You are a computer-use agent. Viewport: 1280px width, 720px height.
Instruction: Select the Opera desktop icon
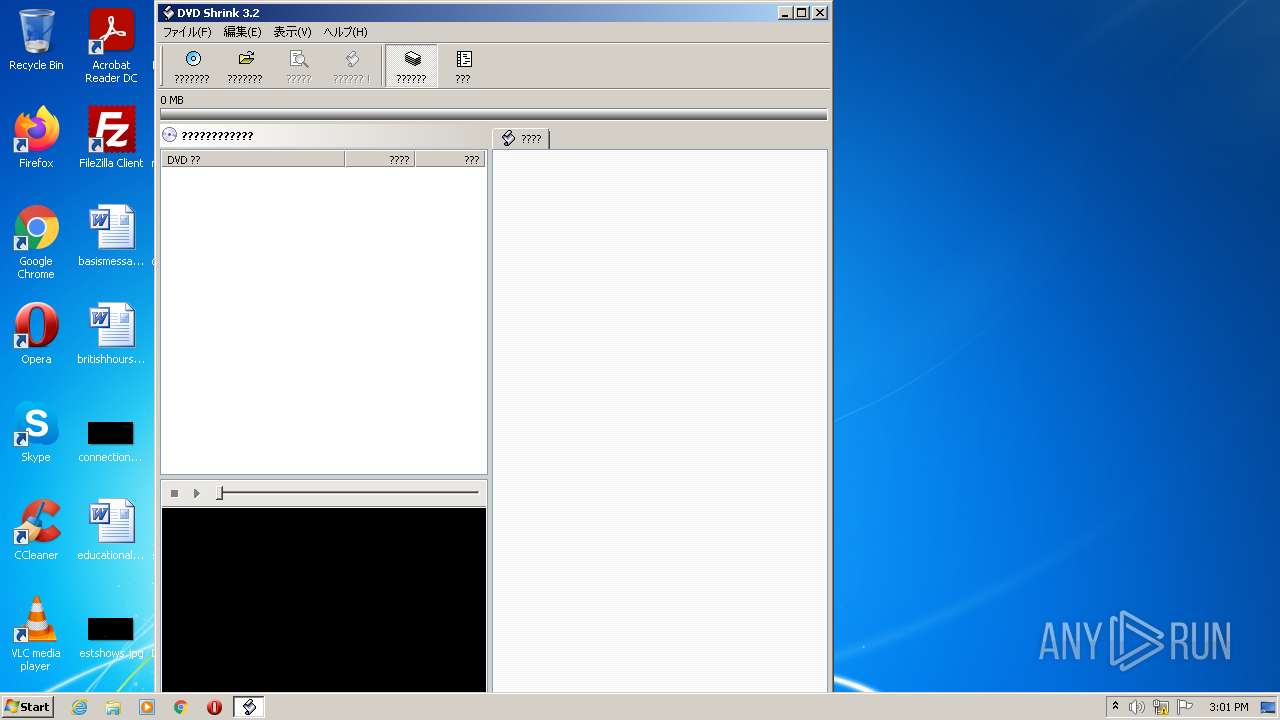[x=36, y=334]
